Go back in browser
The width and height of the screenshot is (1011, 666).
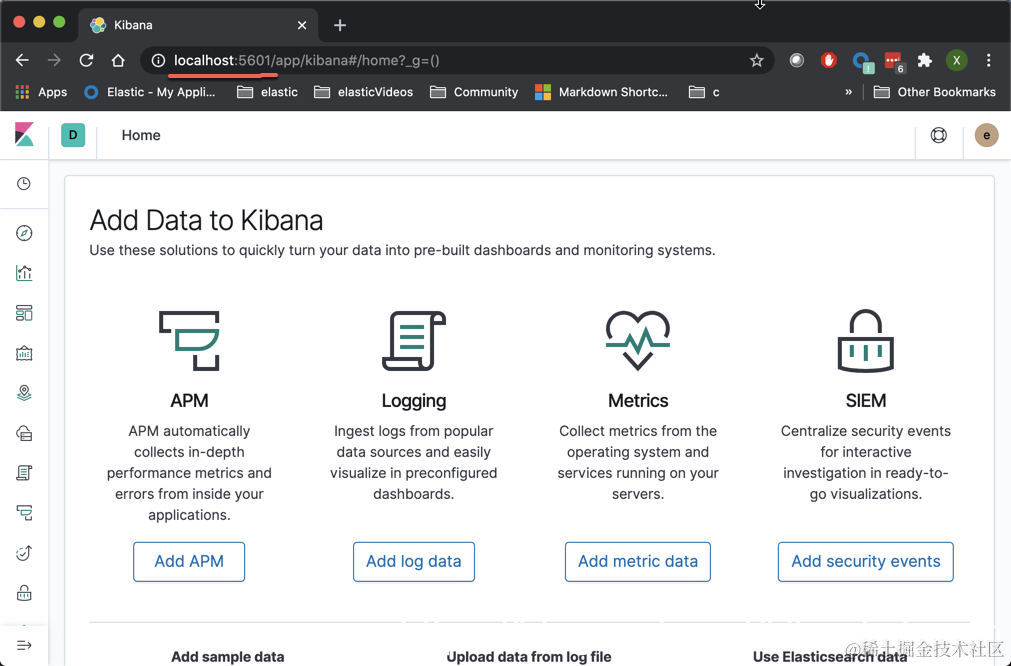[x=23, y=61]
